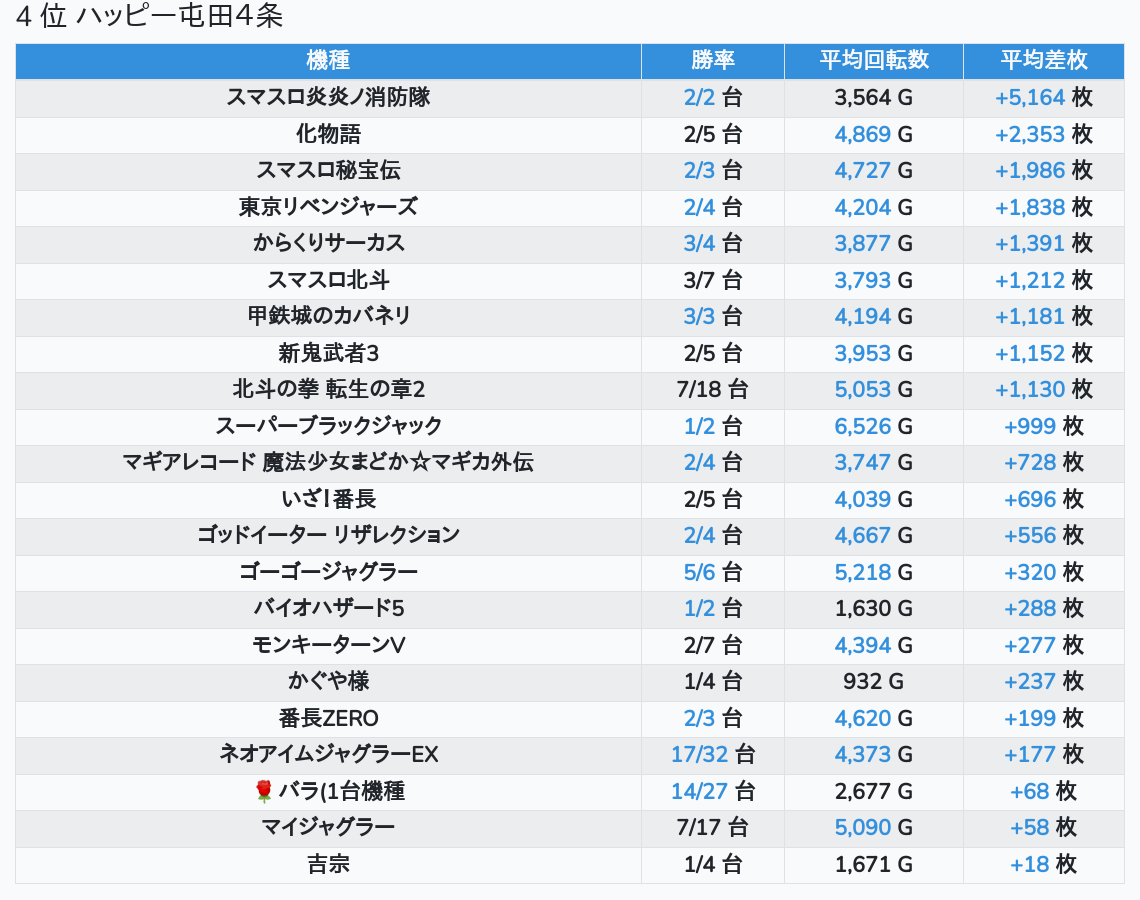Click the 機種 column header
Screen dimensions: 1140x900
click(x=328, y=60)
